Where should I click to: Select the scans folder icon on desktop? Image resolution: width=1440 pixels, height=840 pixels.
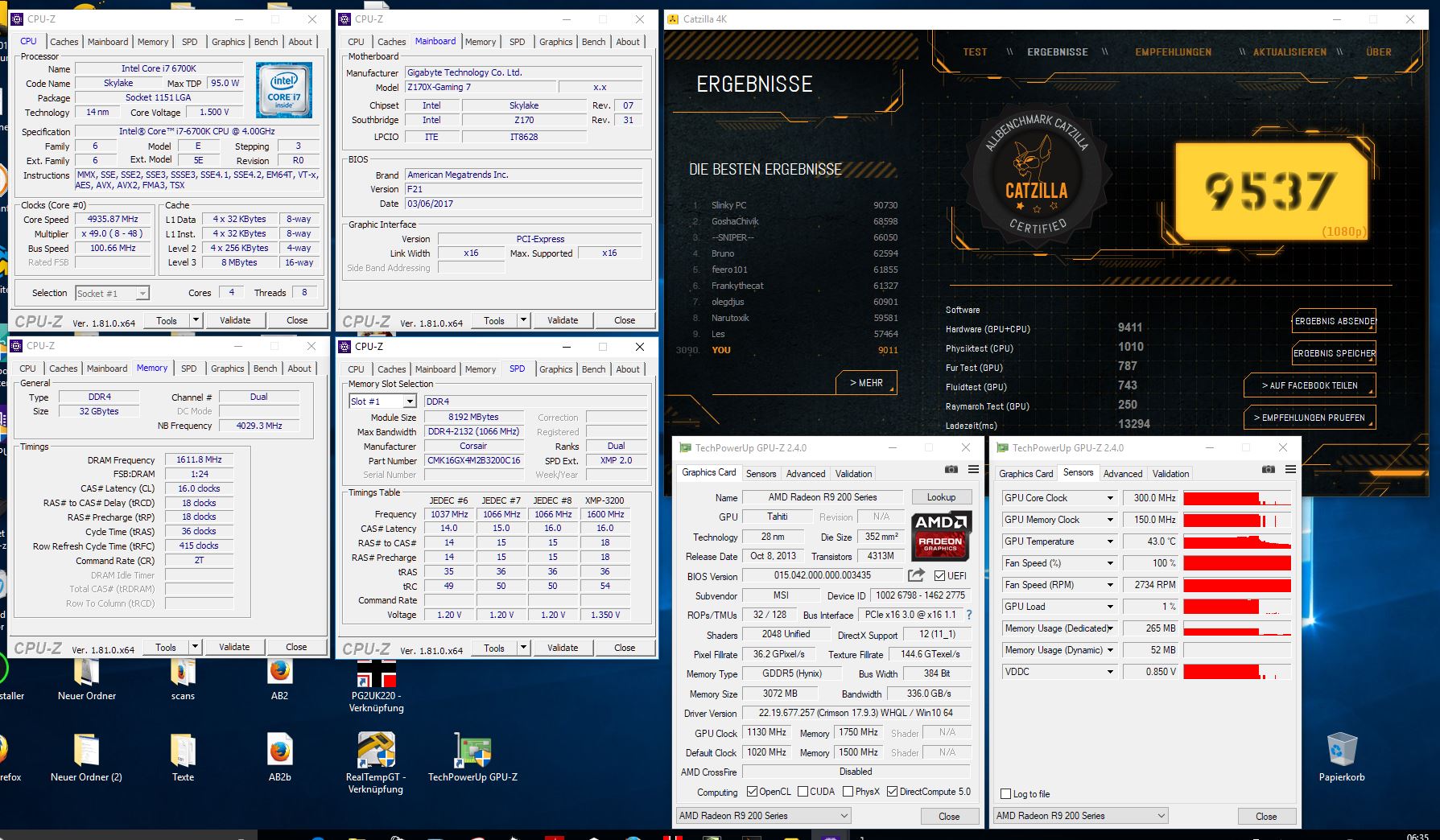click(x=183, y=672)
